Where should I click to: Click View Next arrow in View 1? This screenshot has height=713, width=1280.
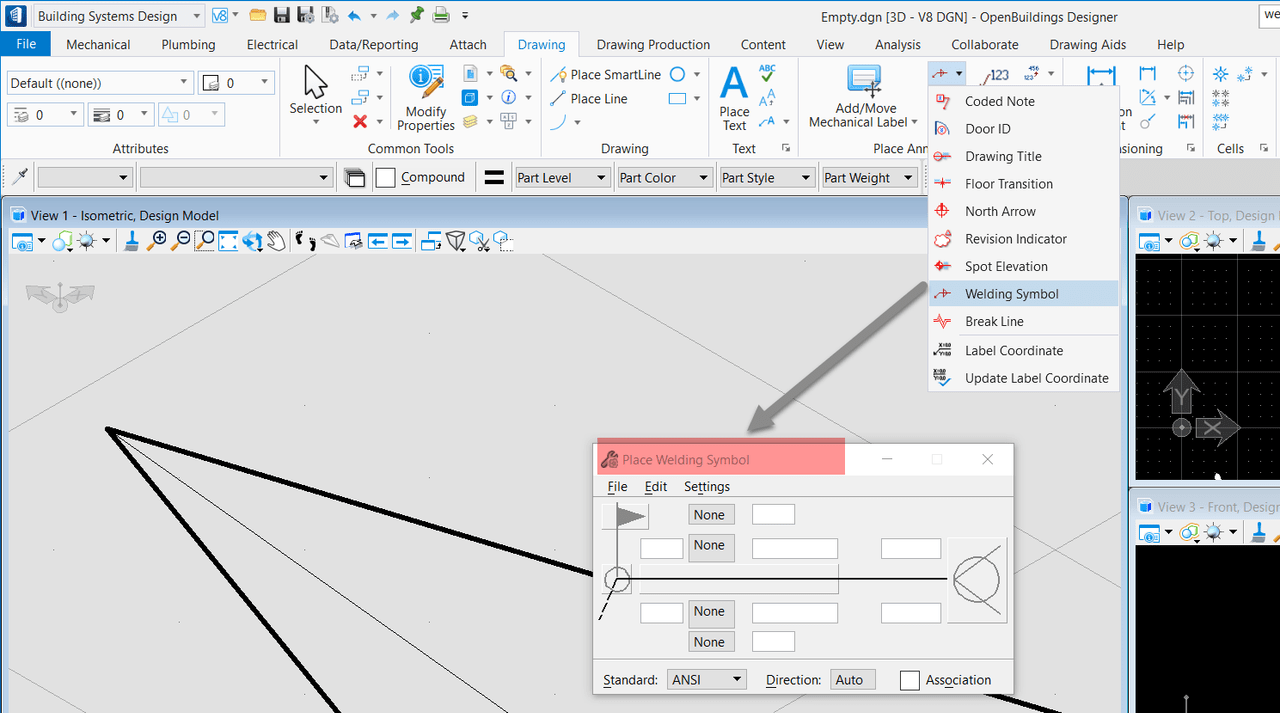(x=402, y=241)
